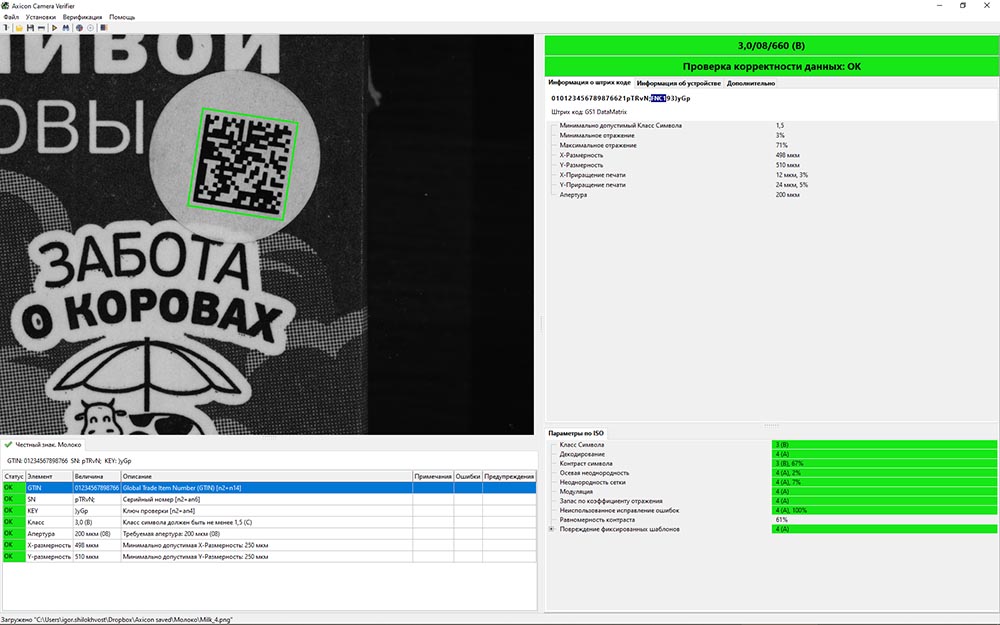The width and height of the screenshot is (1000, 625).
Task: Click Неиспользованное исправление ошибок label
Action: pyautogui.click(x=619, y=510)
